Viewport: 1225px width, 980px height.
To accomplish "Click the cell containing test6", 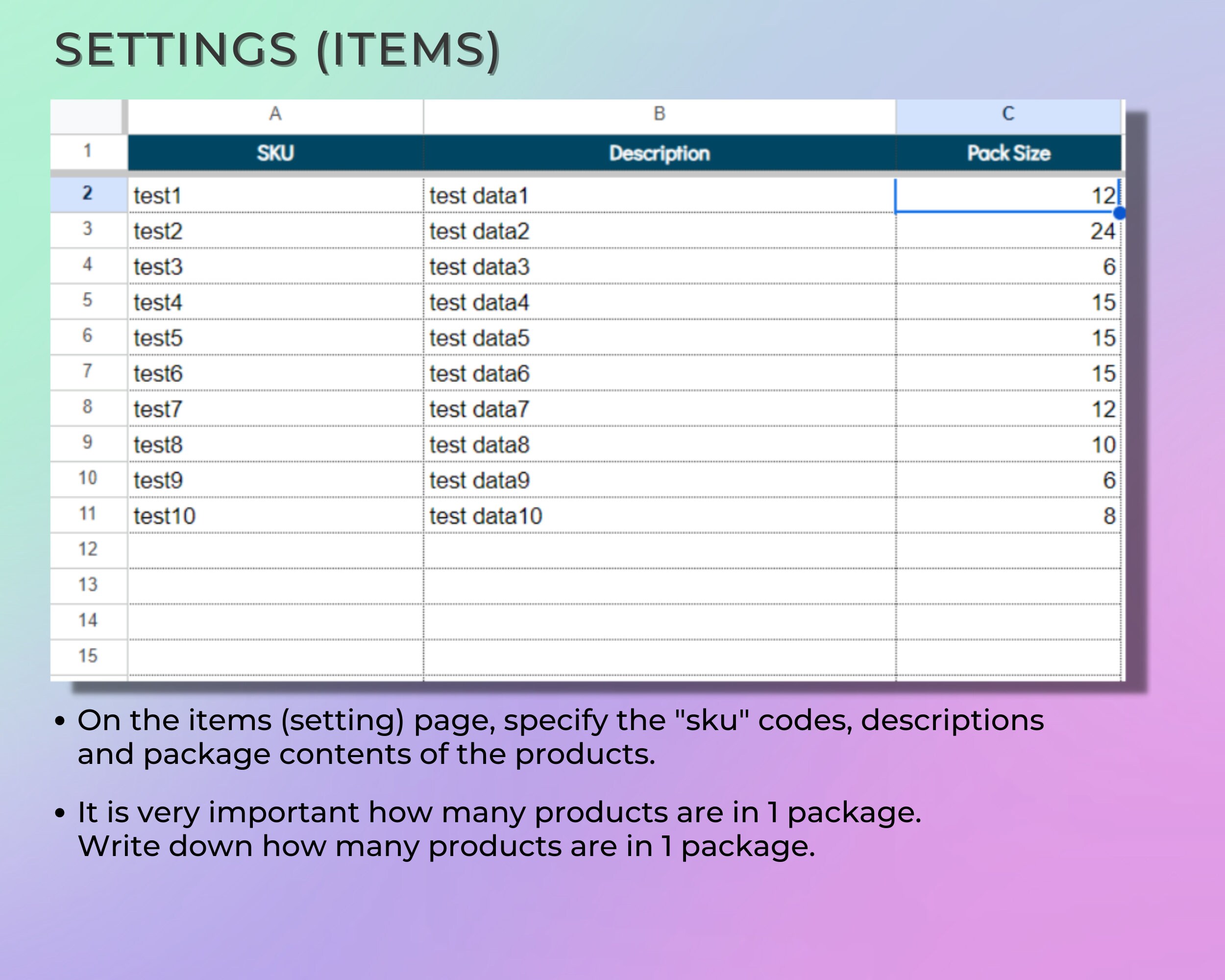I will pos(275,373).
